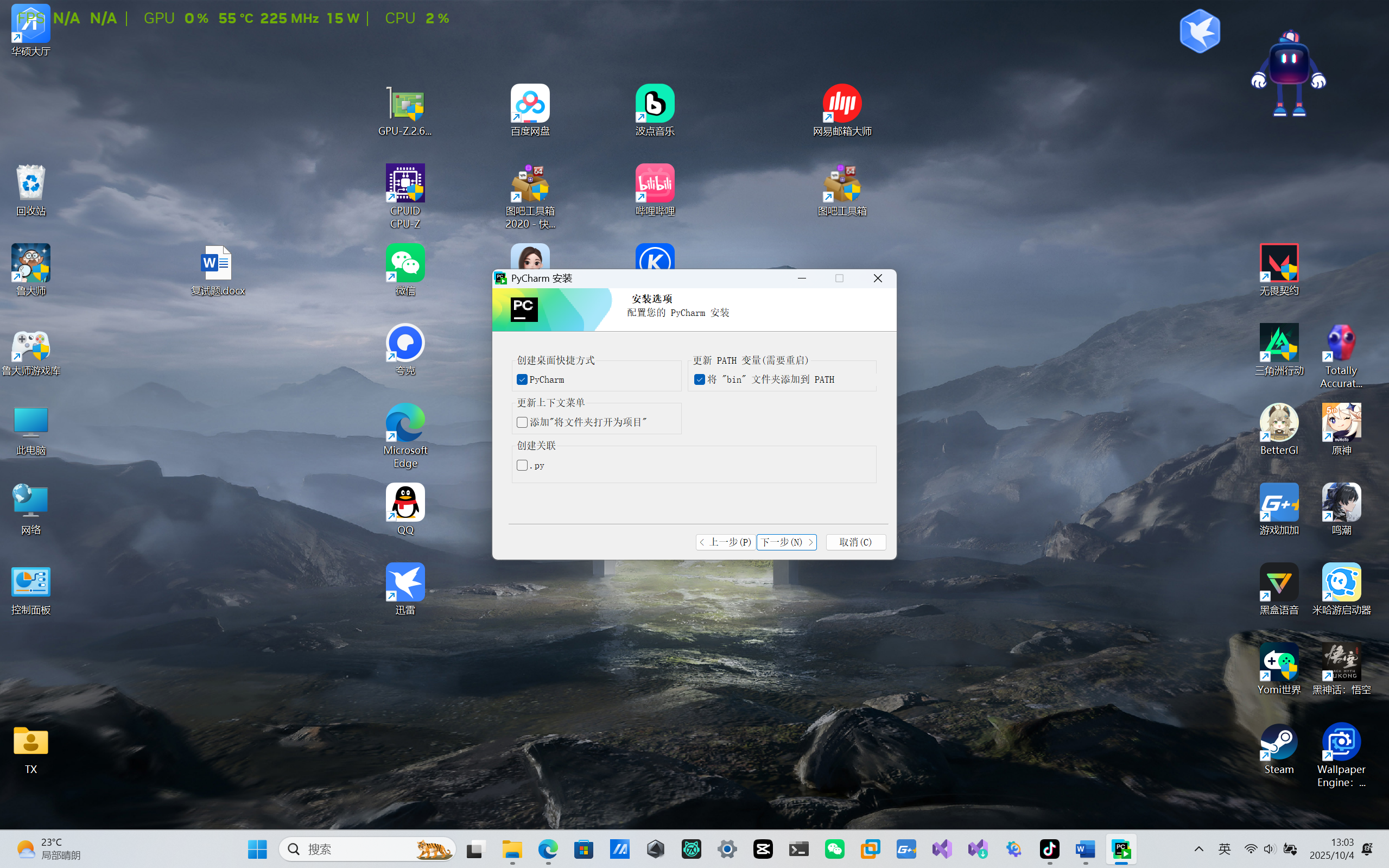Cancel the PyCharm installation
Viewport: 1389px width, 868px height.
pyautogui.click(x=855, y=542)
